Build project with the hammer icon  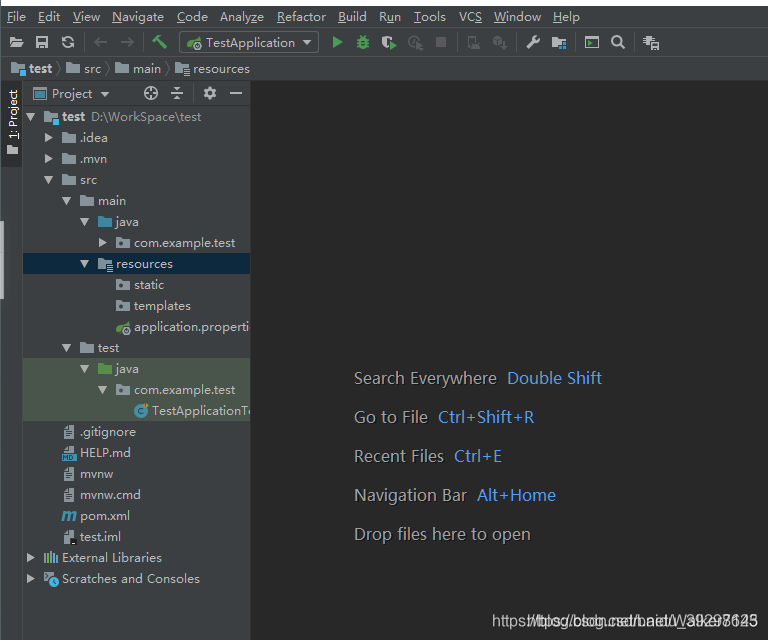[x=160, y=42]
